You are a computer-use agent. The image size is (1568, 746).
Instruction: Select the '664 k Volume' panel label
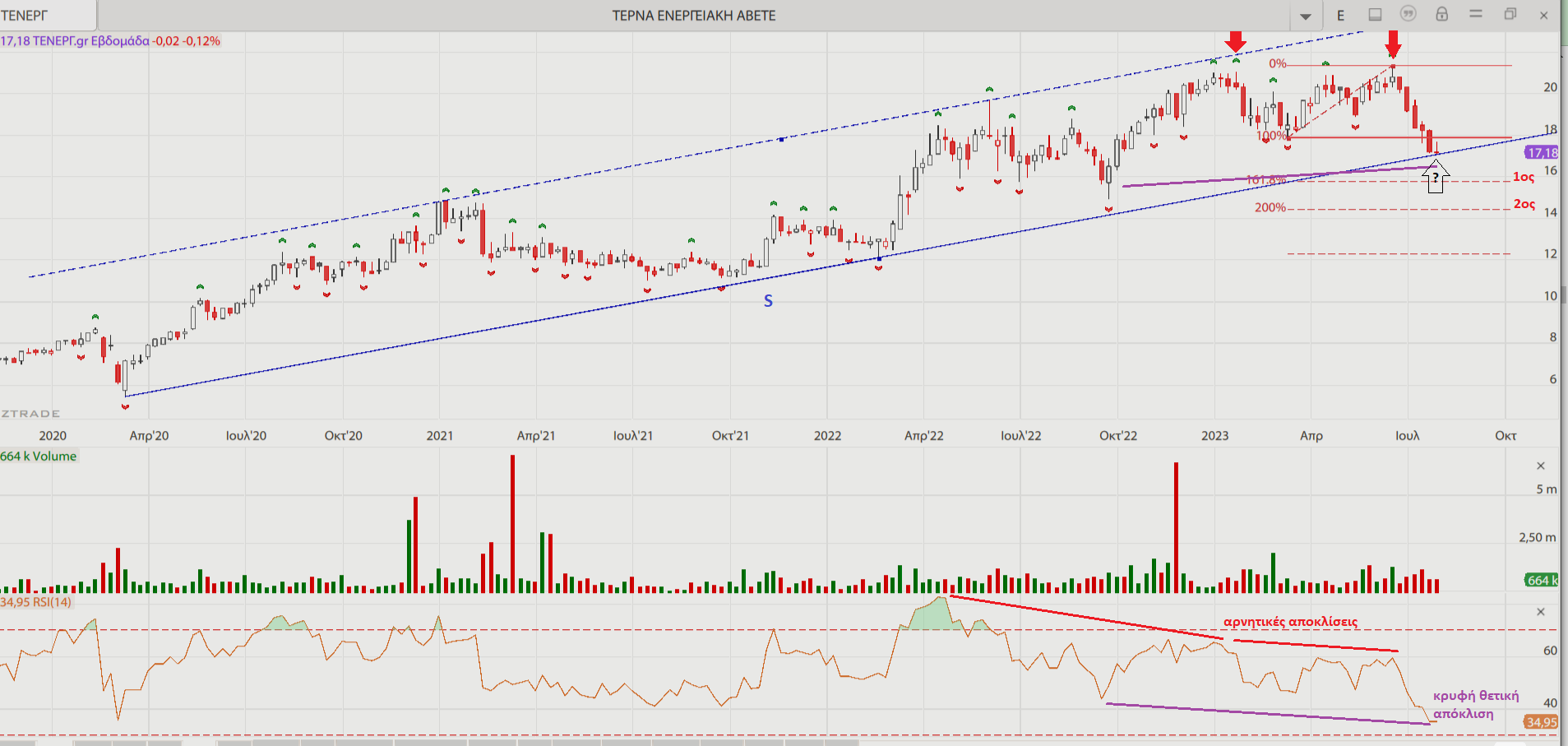tap(39, 456)
